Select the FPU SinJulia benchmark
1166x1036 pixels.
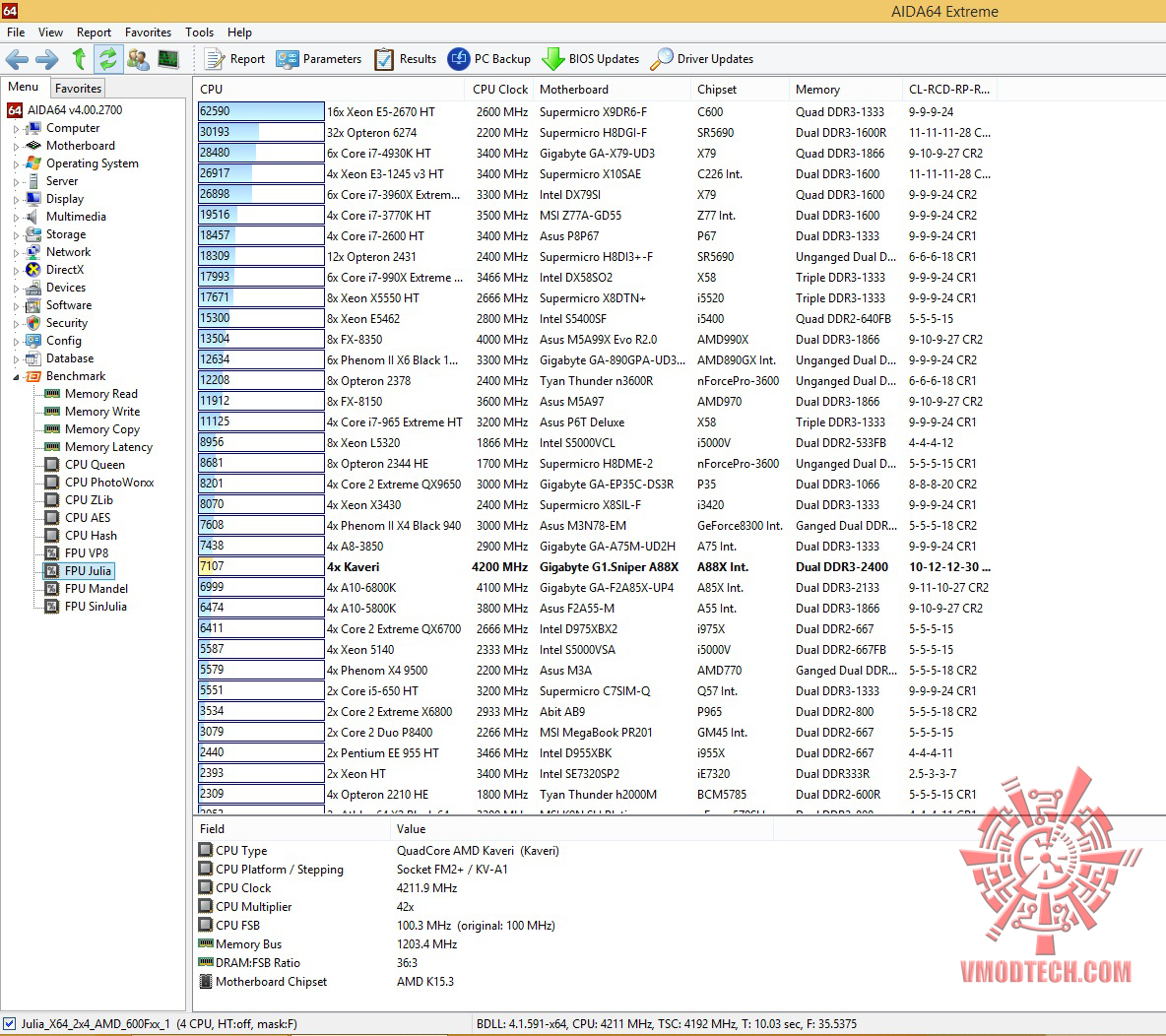click(96, 606)
